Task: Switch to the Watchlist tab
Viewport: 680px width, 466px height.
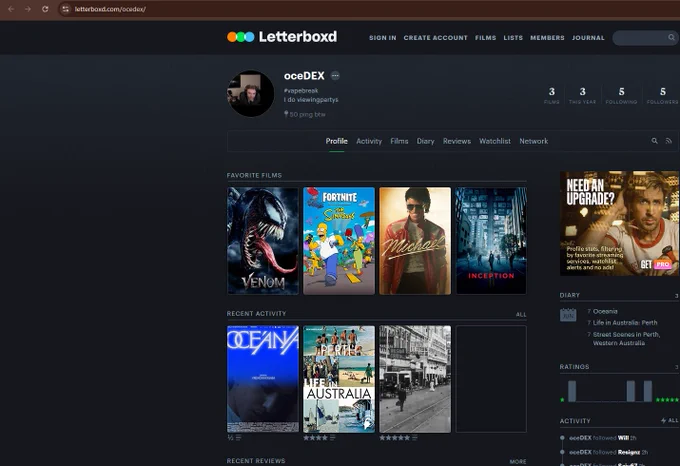Action: (495, 141)
